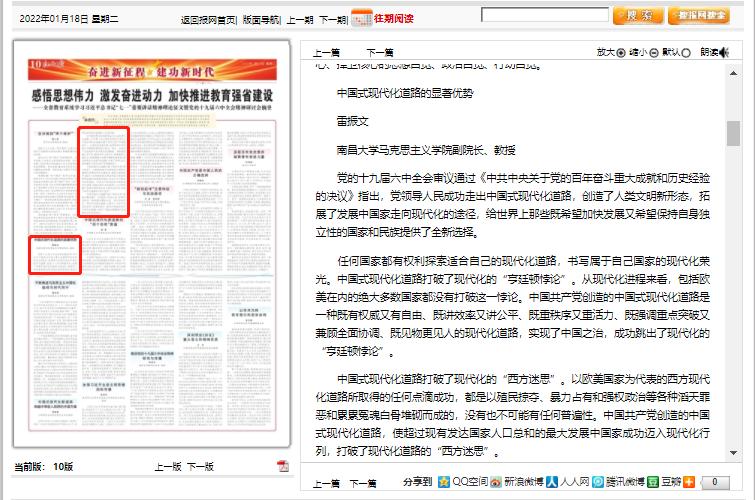This screenshot has width=755, height=500.
Task: Open more share options plus icon
Action: [x=689, y=481]
